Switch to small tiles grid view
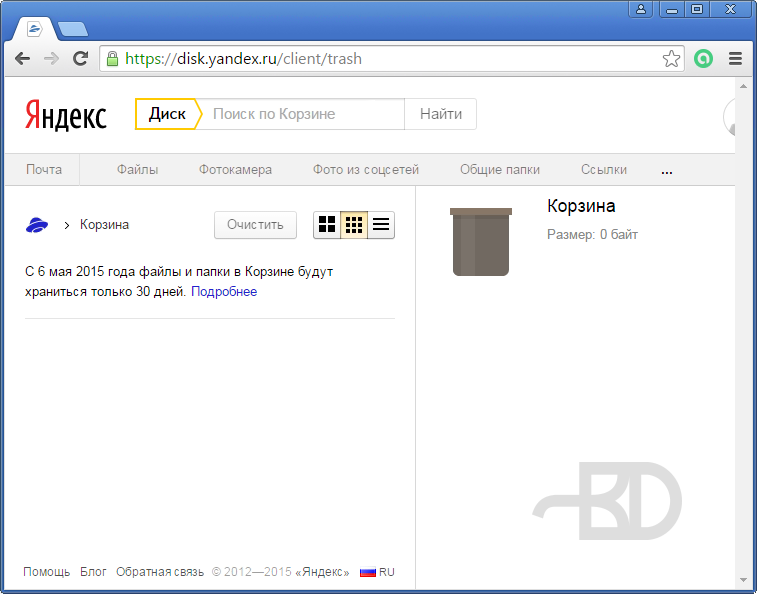 click(354, 225)
